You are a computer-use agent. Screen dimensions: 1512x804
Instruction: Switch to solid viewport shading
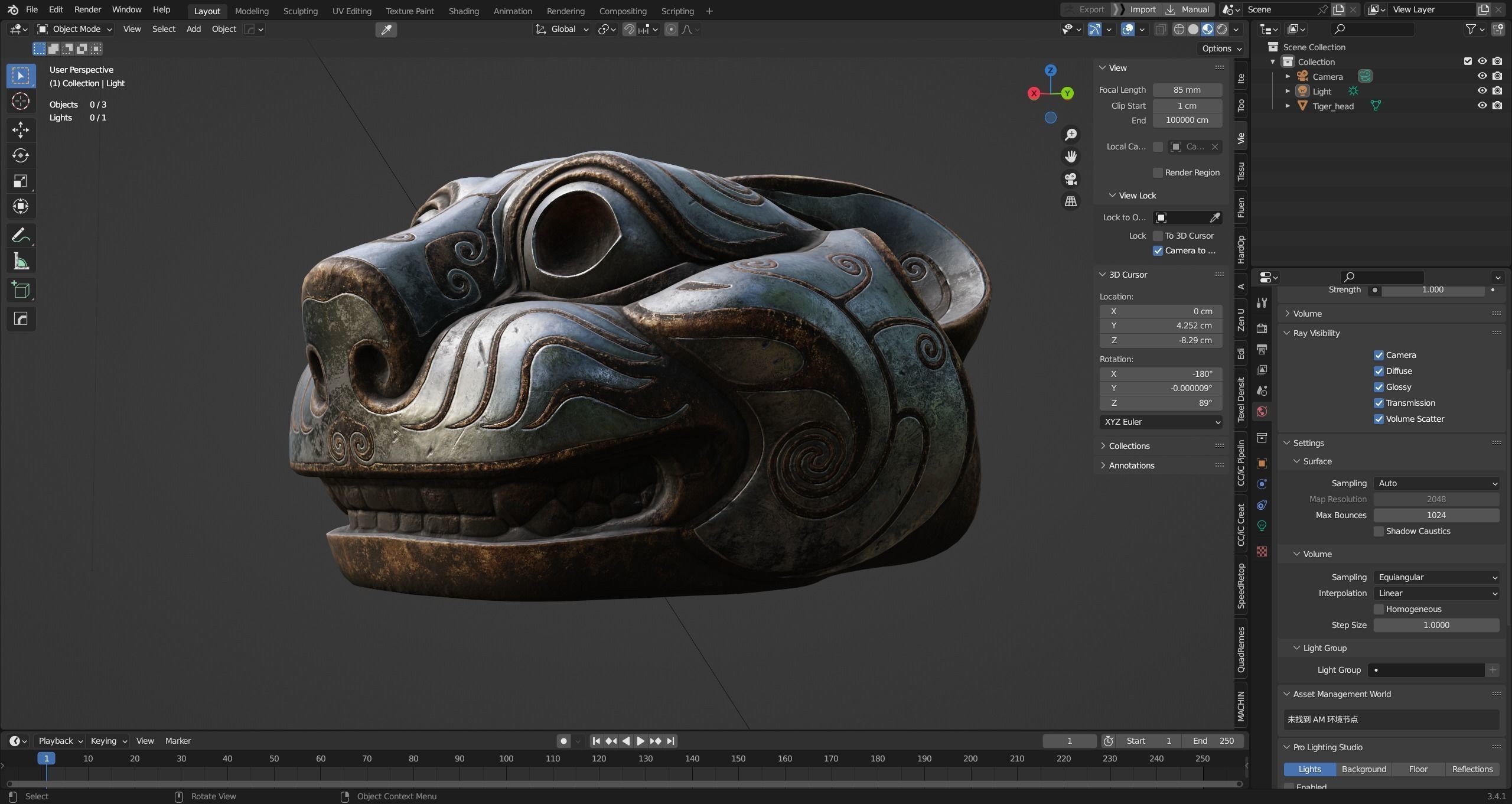(x=1193, y=30)
